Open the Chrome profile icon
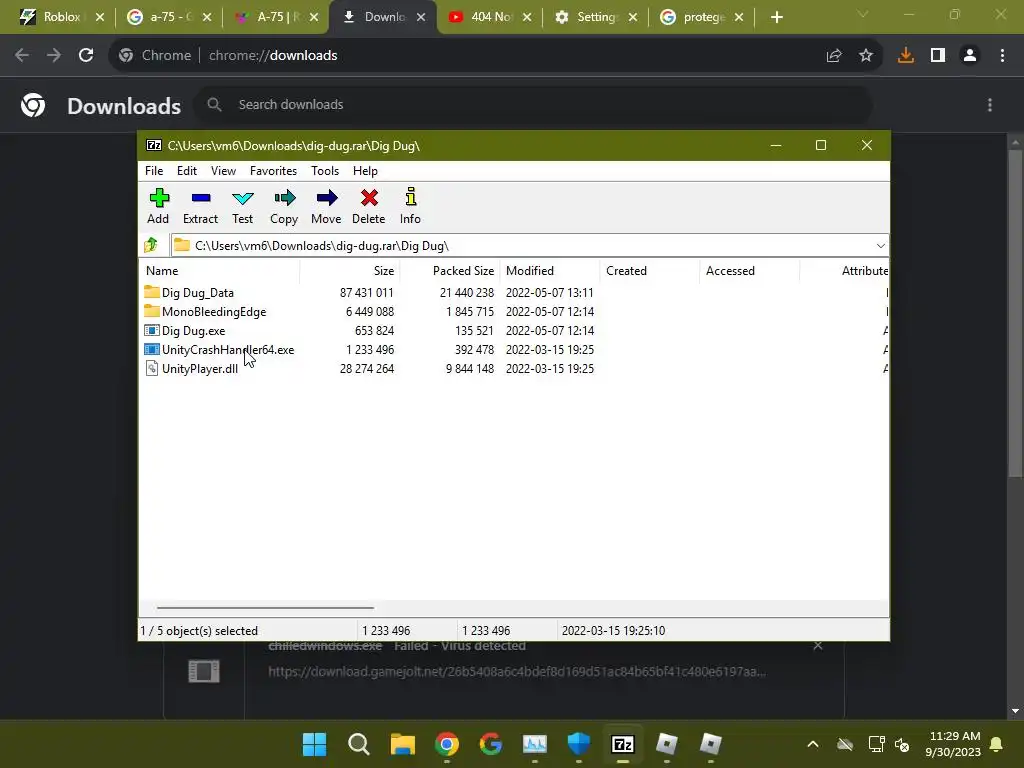The height and width of the screenshot is (768, 1024). [970, 56]
